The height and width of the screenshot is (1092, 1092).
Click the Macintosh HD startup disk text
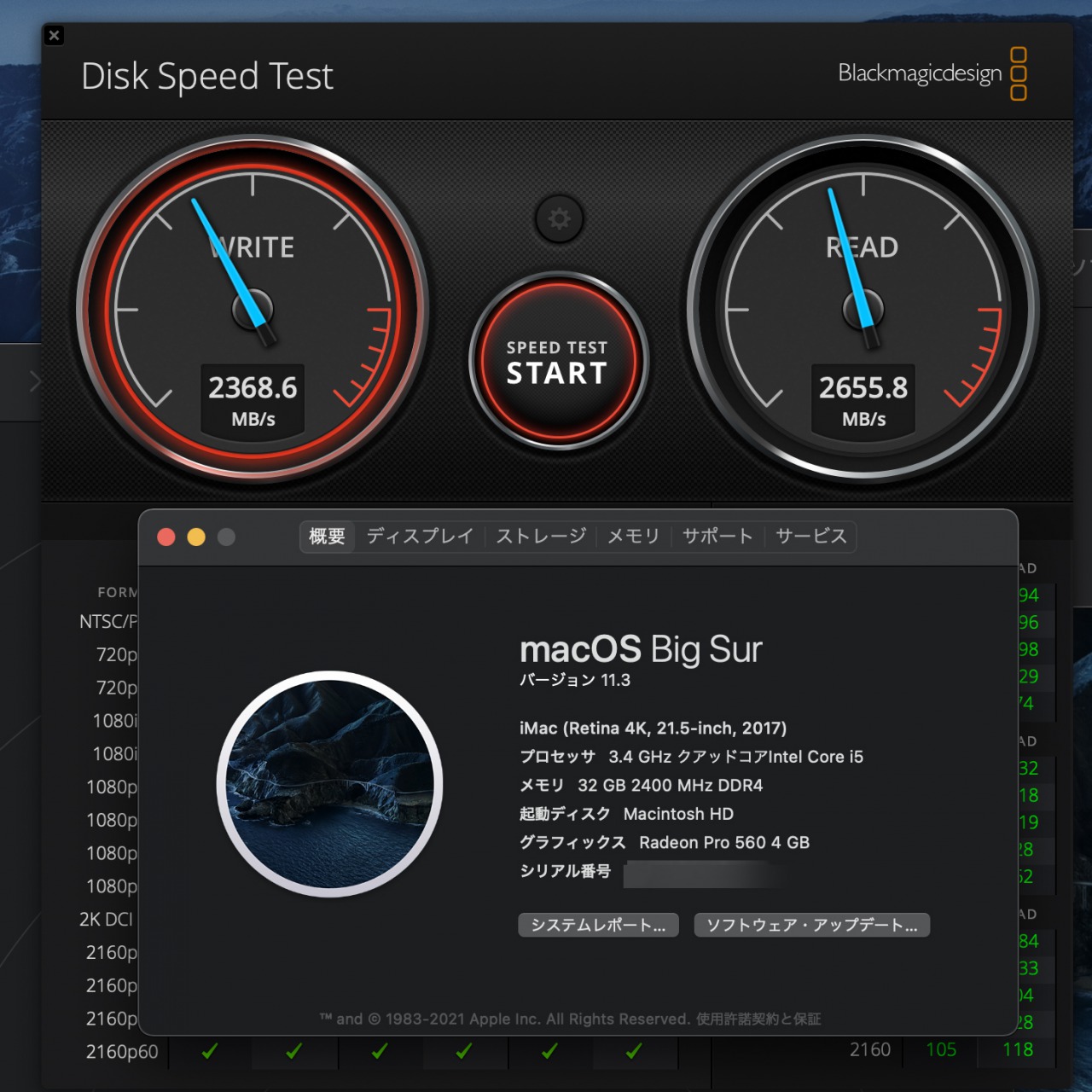coord(678,814)
